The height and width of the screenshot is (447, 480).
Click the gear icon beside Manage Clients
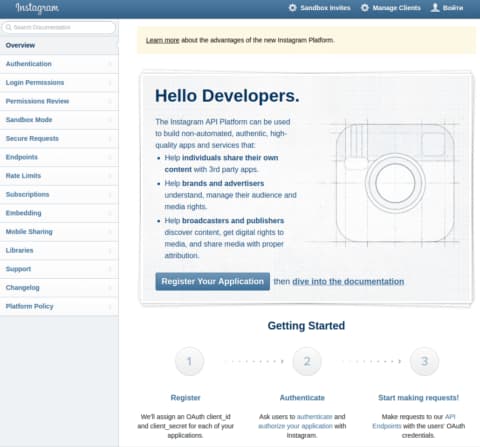pos(365,8)
